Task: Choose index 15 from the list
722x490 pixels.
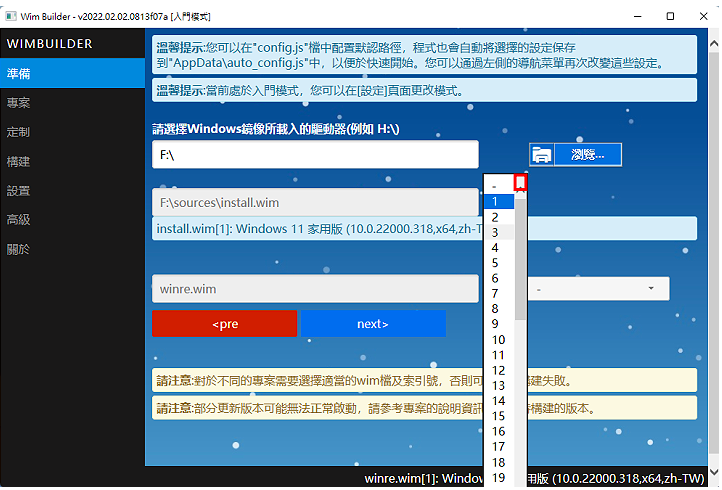Action: click(x=499, y=416)
